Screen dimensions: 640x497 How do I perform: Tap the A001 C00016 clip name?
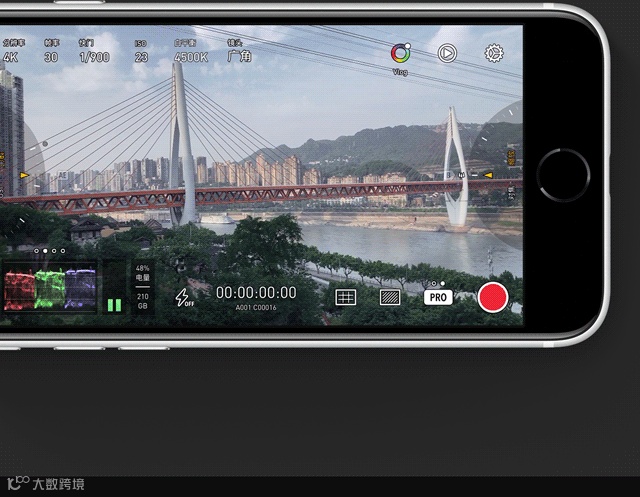256,308
